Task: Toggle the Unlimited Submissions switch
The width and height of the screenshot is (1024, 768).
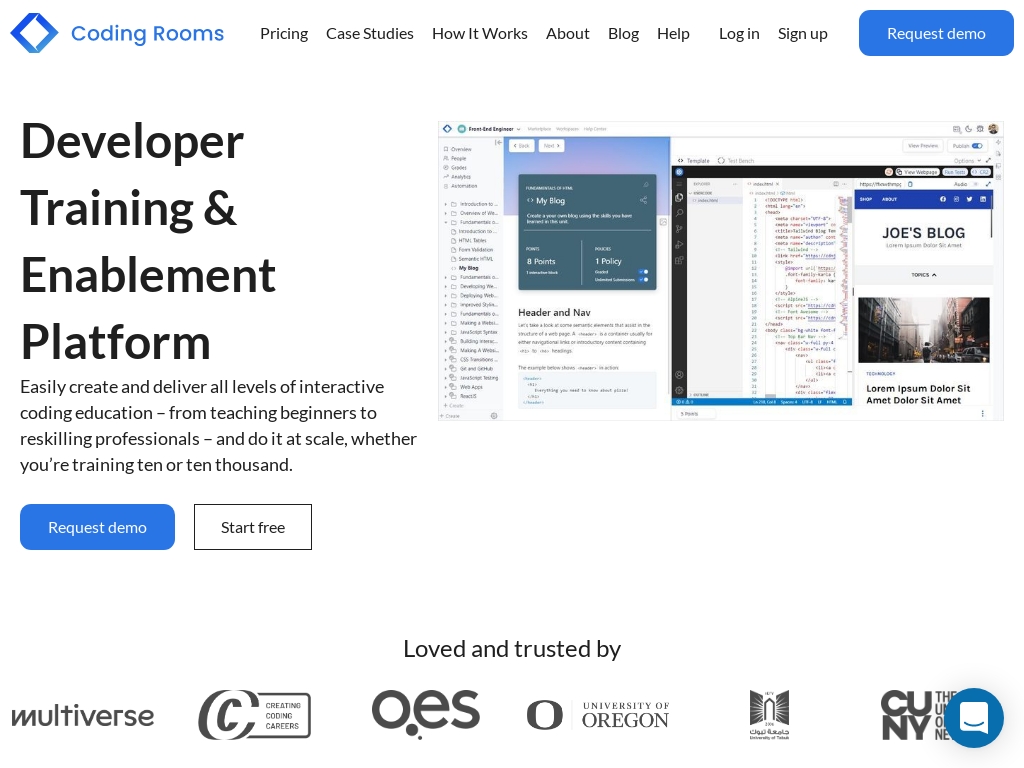Action: pos(643,279)
